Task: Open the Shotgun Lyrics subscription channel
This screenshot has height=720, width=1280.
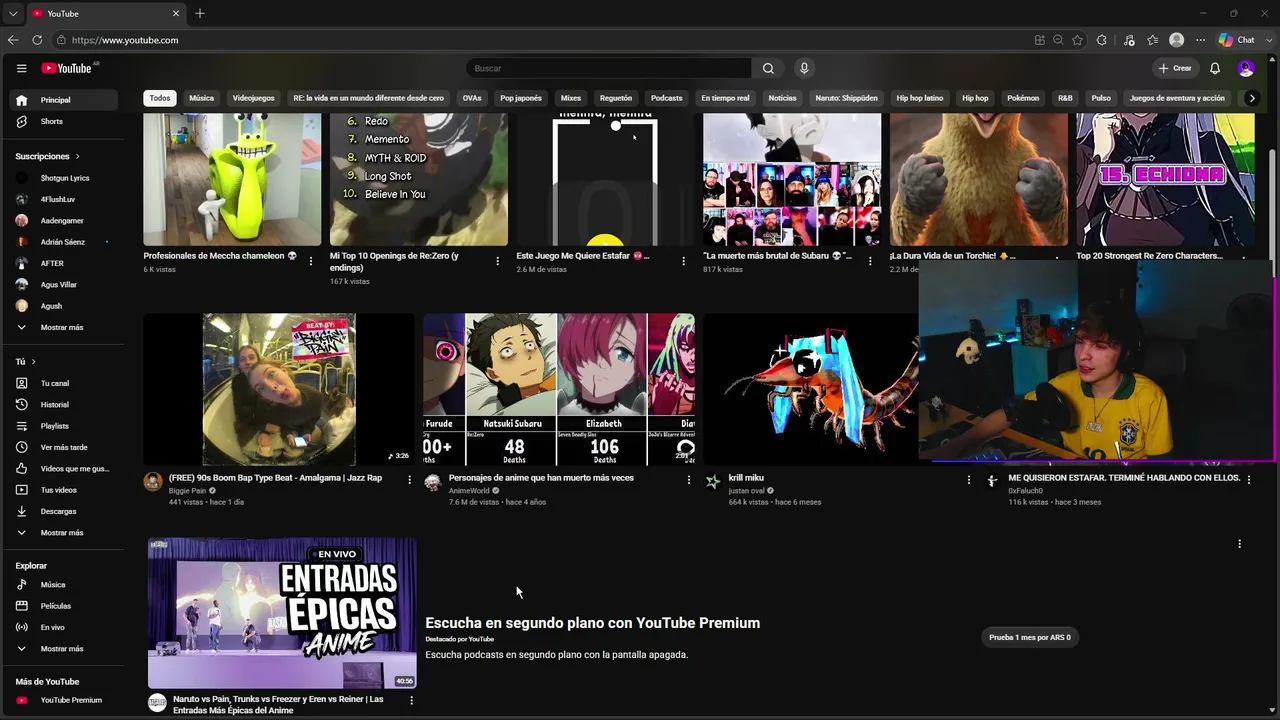Action: [x=65, y=178]
